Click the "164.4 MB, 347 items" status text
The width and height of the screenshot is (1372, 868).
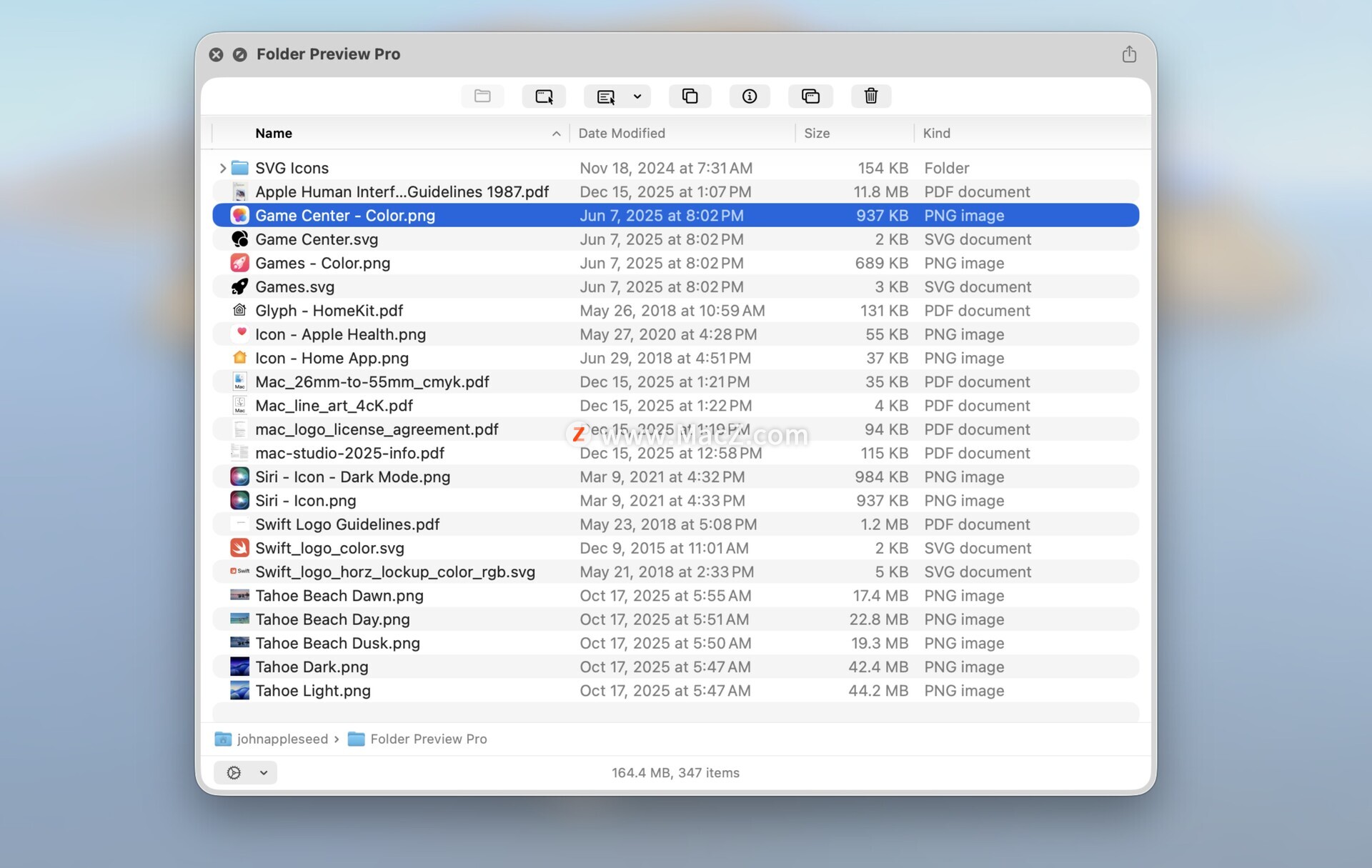(x=675, y=772)
